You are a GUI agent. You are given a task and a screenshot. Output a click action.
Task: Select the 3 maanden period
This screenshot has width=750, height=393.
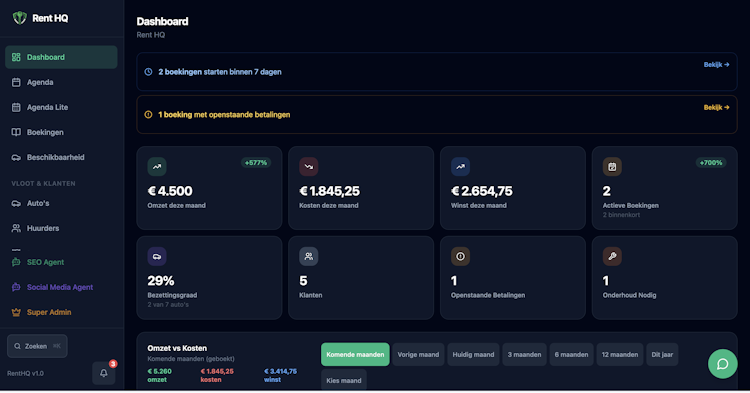click(524, 355)
